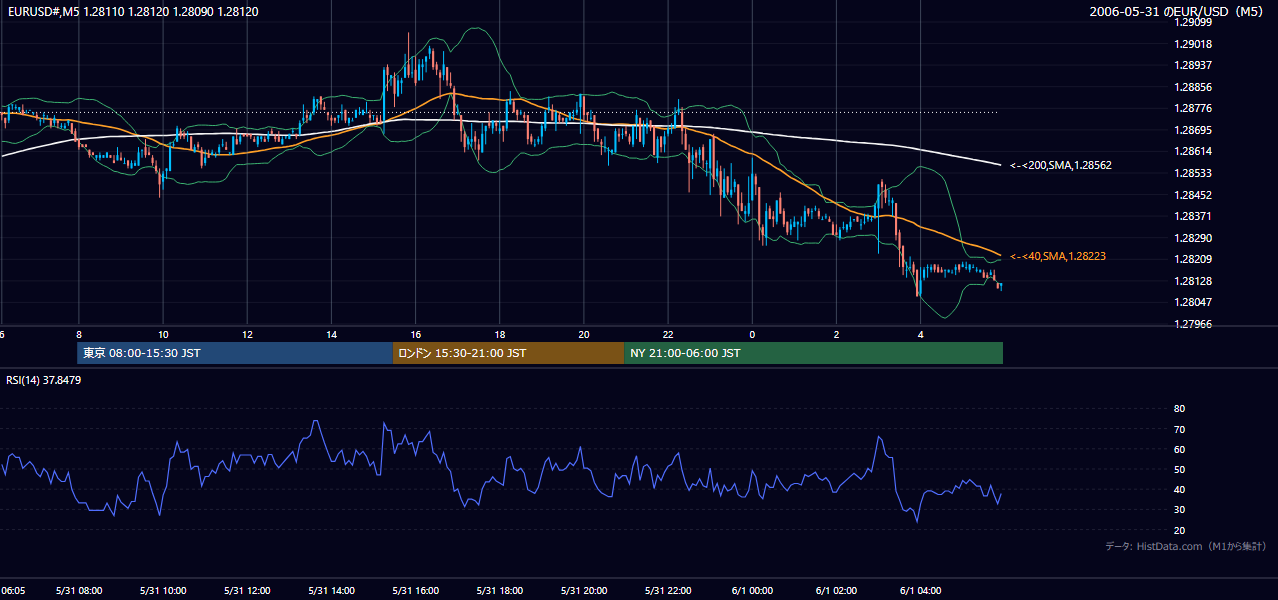Image resolution: width=1278 pixels, height=600 pixels.
Task: Click the price axis value 1.28937
Action: click(x=1192, y=66)
